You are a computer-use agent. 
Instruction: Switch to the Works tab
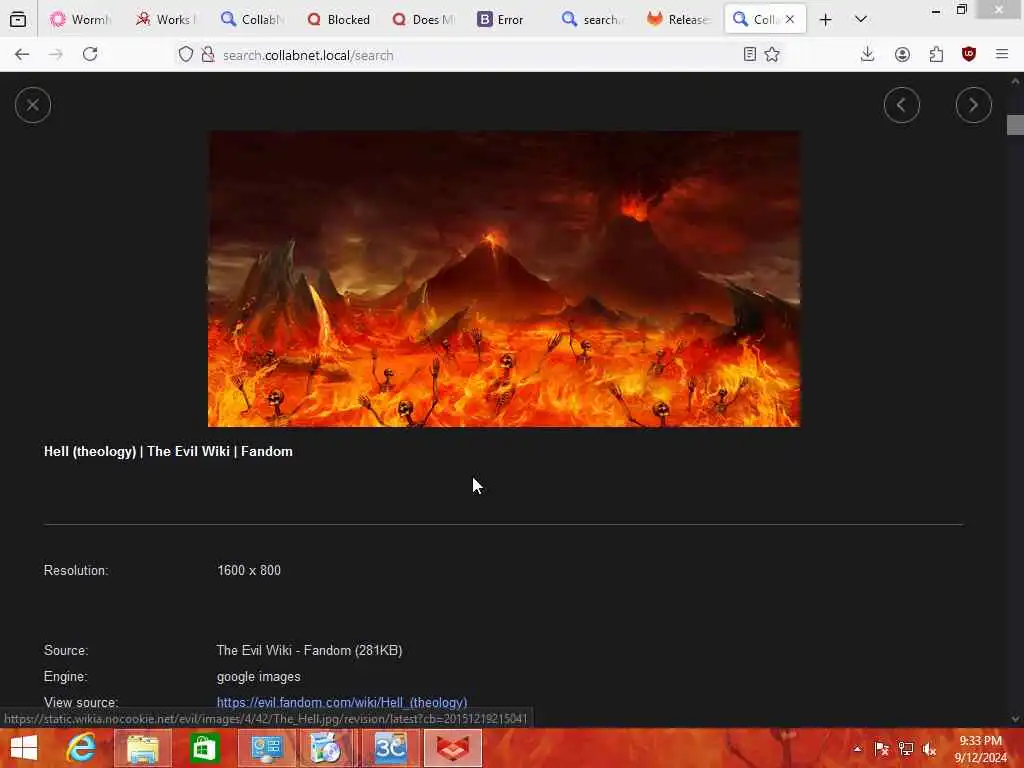tap(166, 20)
